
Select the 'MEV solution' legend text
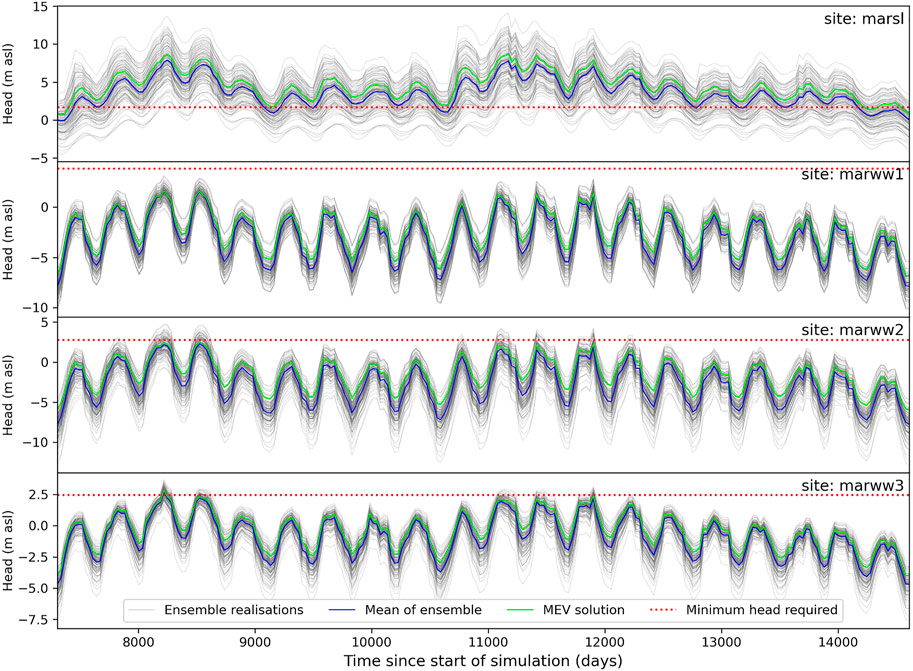tap(583, 610)
